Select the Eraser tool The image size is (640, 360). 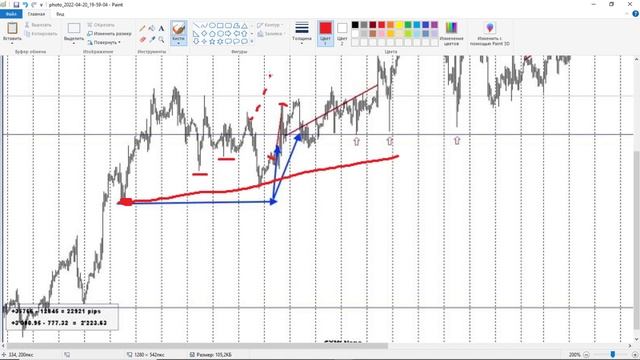click(x=142, y=39)
